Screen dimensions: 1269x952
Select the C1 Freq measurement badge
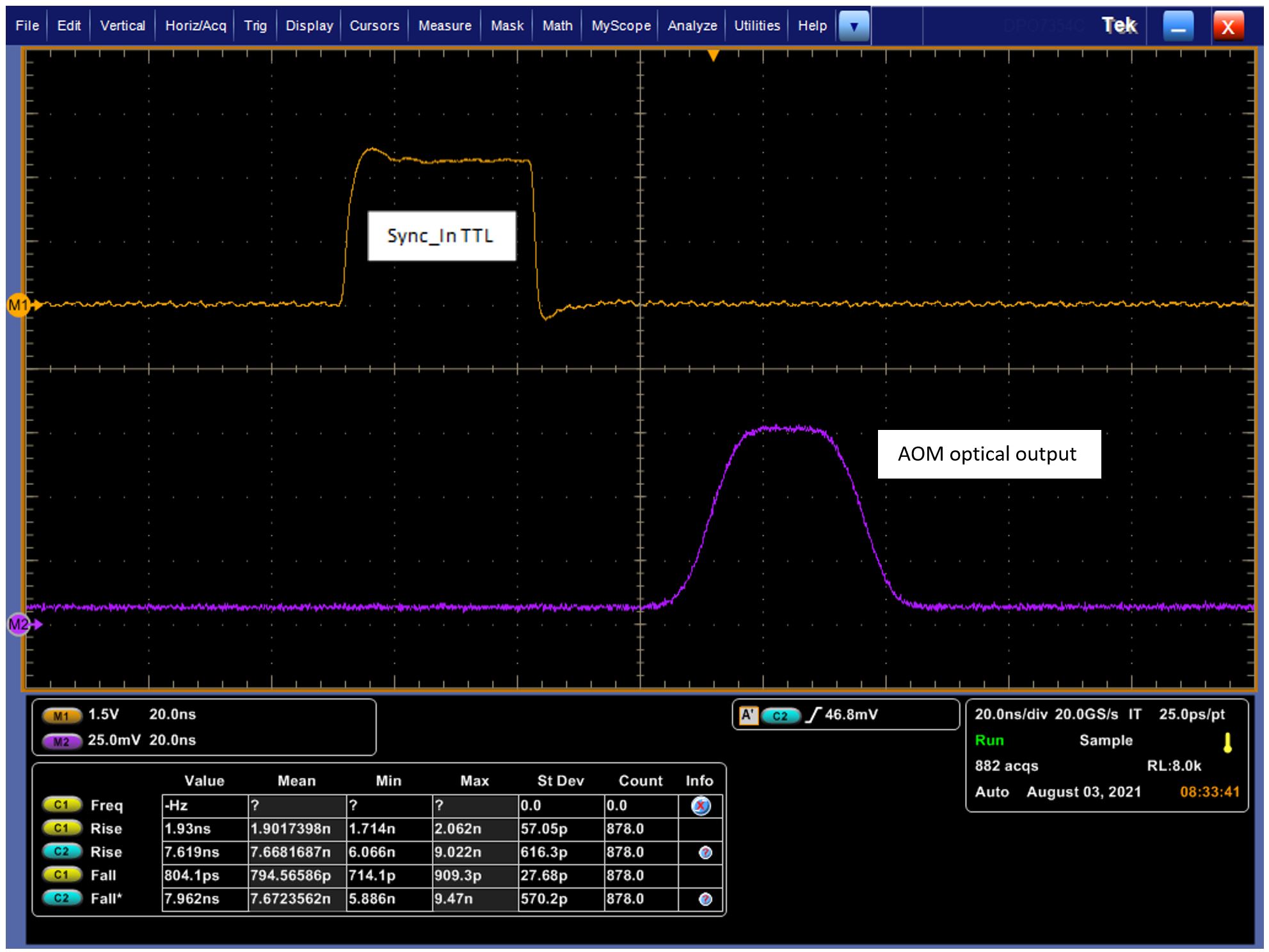[x=61, y=805]
